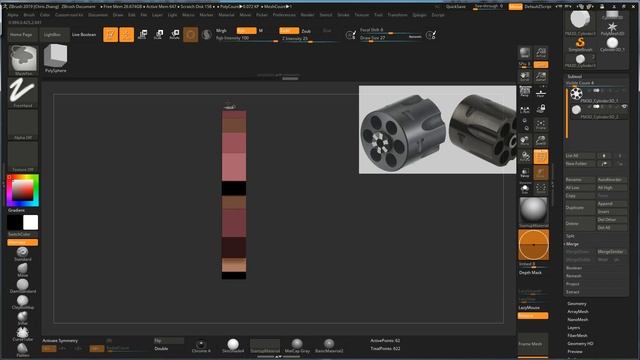The height and width of the screenshot is (360, 640).
Task: Toggle the local symmetry L.Sym button
Action: coord(525,108)
